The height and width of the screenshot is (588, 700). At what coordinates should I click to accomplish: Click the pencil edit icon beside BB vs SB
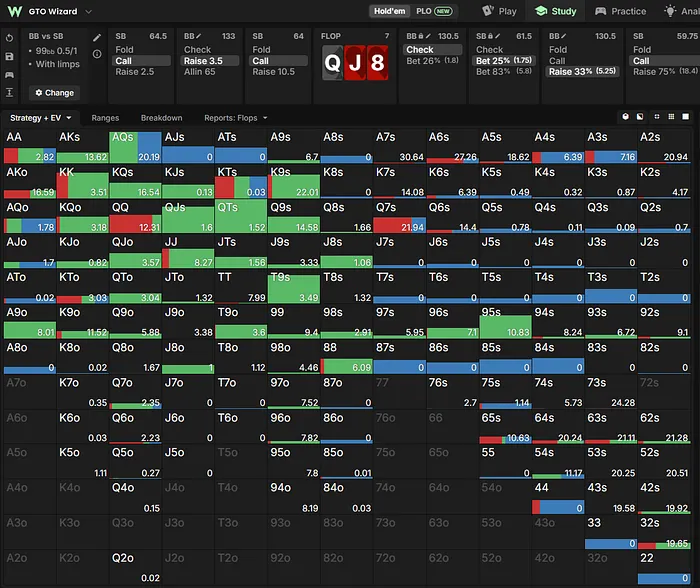97,38
